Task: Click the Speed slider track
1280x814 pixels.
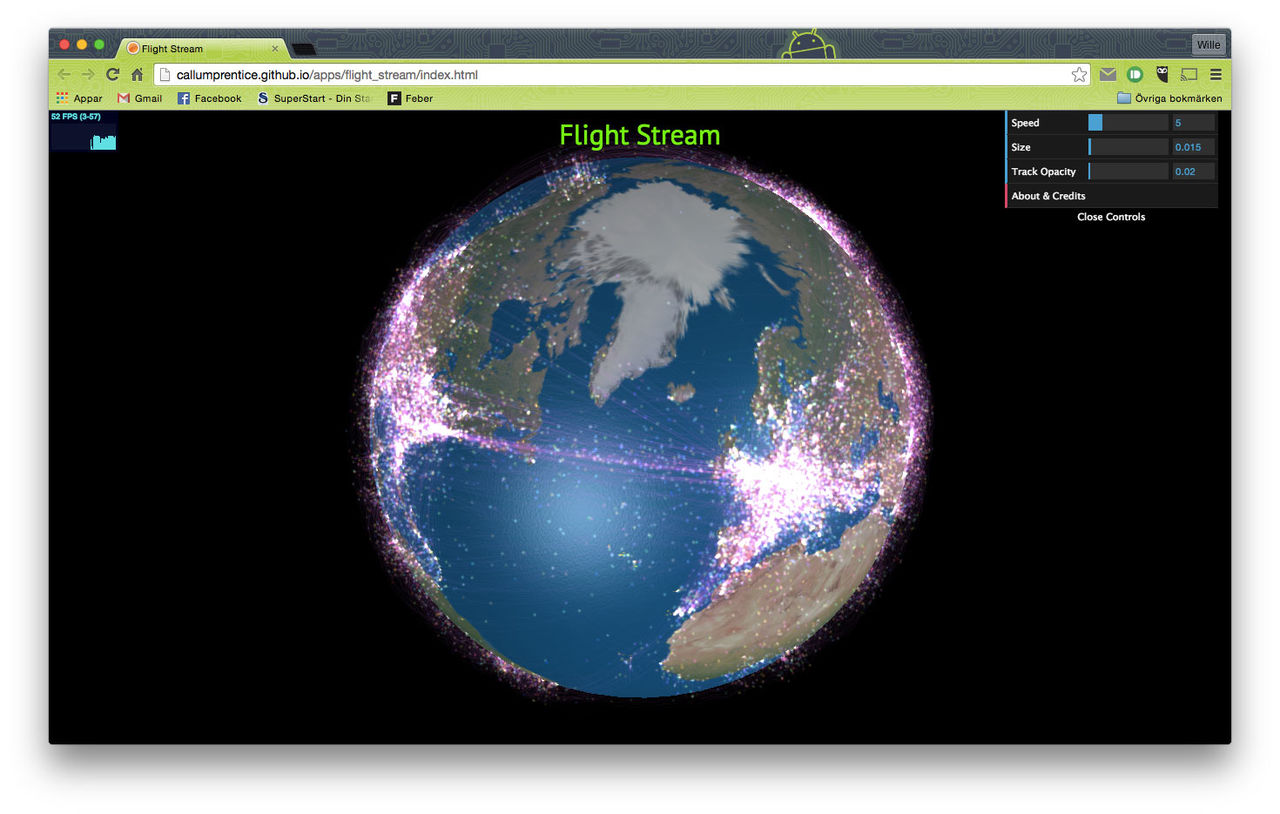Action: click(x=1128, y=123)
